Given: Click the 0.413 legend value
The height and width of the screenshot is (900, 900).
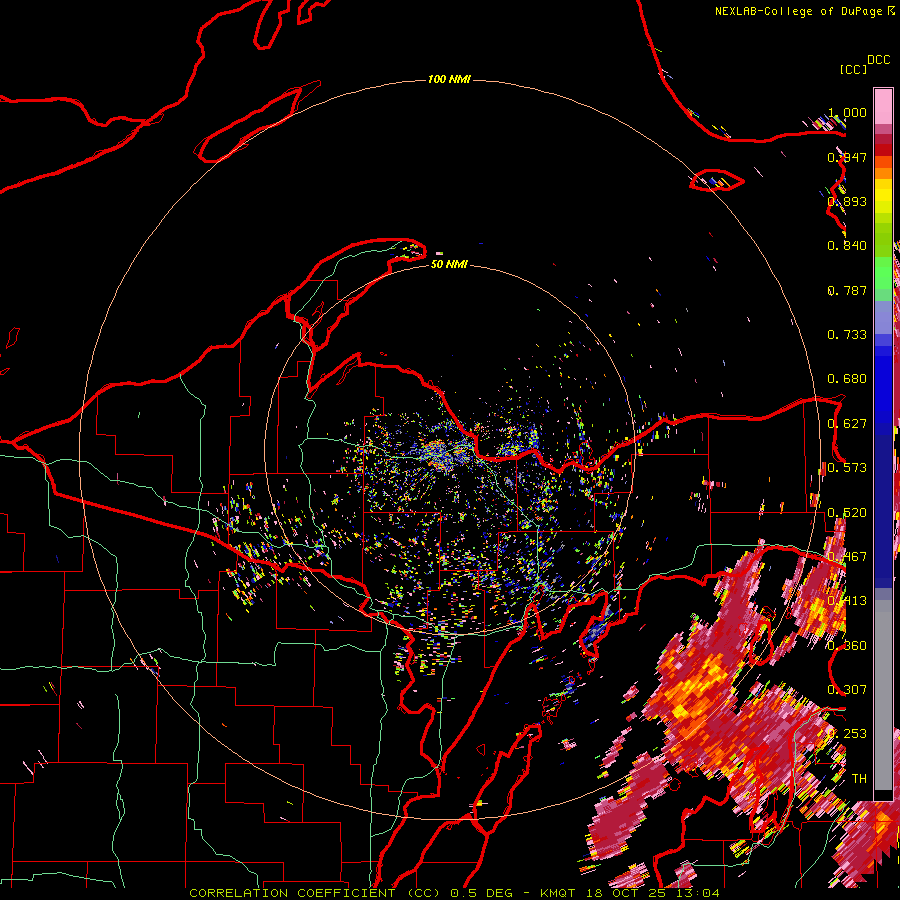Looking at the screenshot, I should click(847, 601).
